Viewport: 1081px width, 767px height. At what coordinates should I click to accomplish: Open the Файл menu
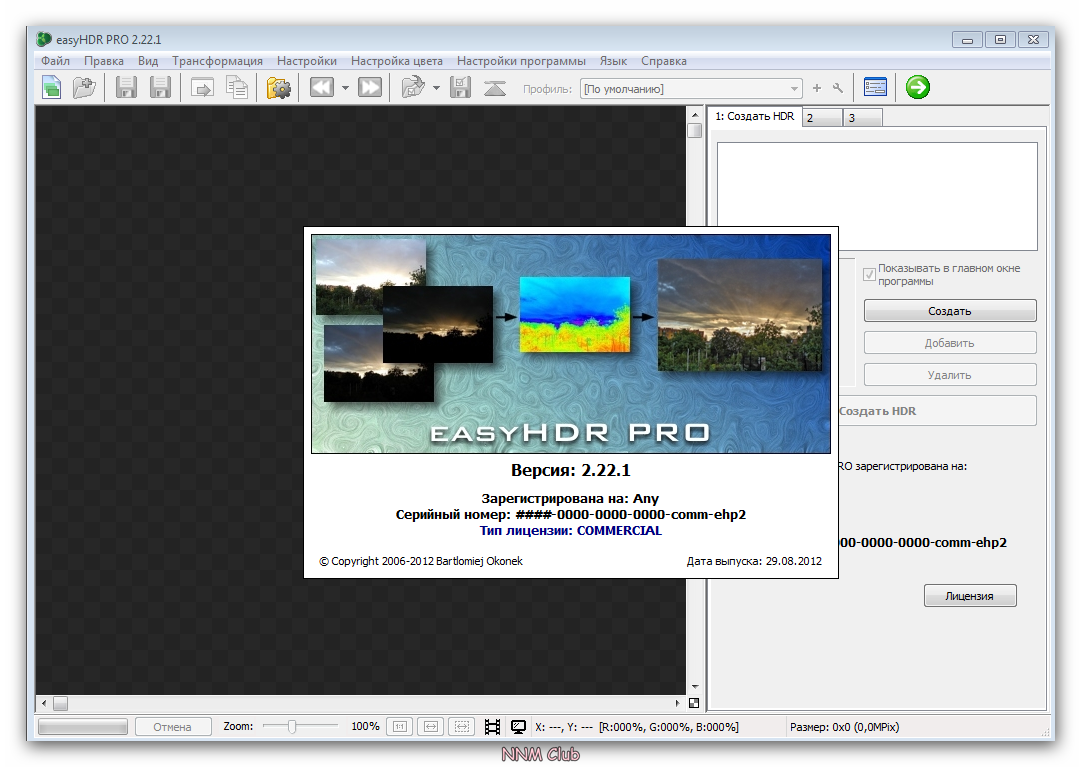[x=55, y=61]
